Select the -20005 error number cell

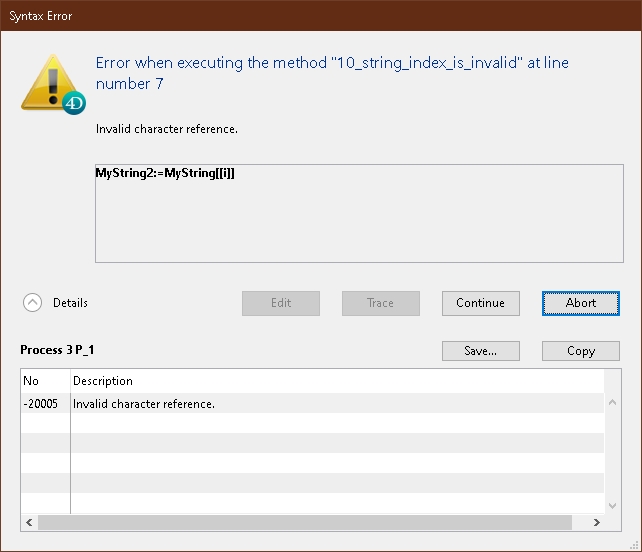tap(41, 404)
